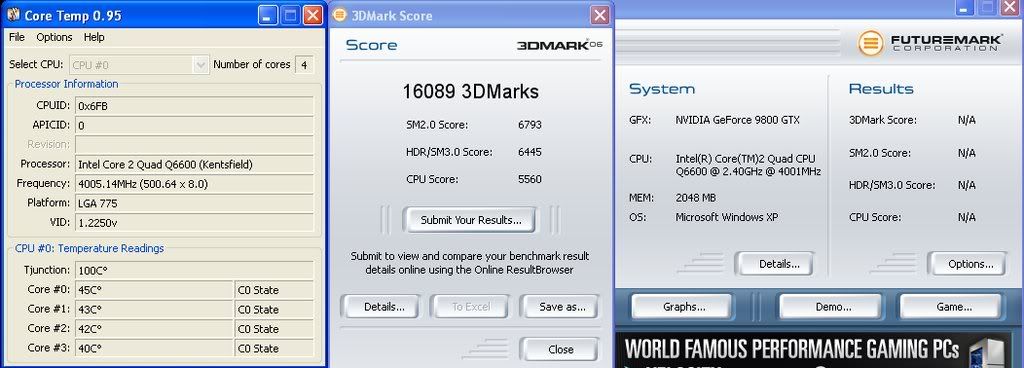The image size is (1024, 368).
Task: Minimize the Core Temp window
Action: 267,15
